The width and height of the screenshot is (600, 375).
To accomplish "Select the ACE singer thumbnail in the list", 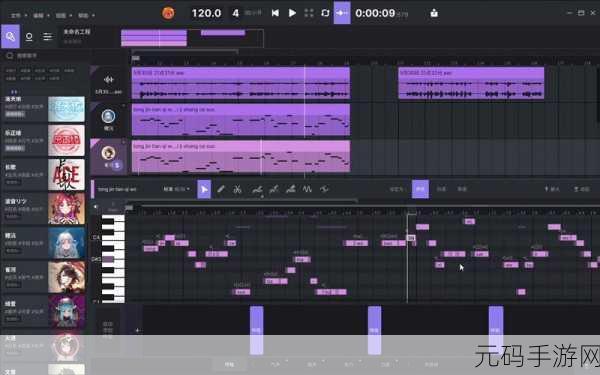I will pos(66,174).
